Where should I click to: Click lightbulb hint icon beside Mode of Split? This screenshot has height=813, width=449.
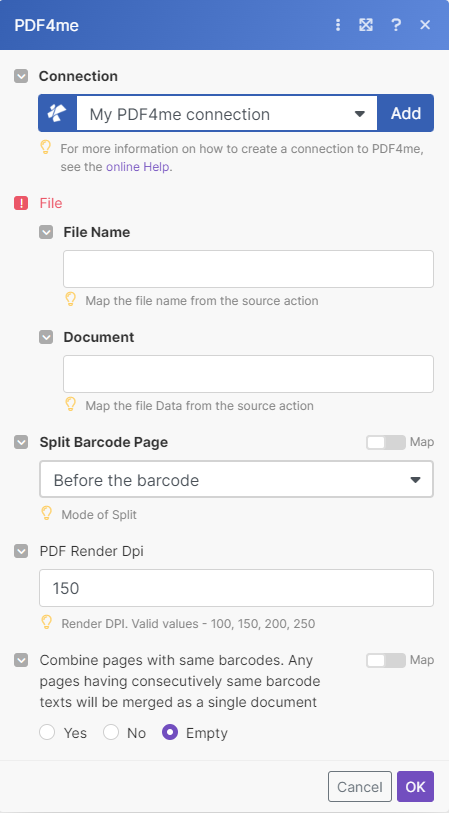click(x=47, y=513)
